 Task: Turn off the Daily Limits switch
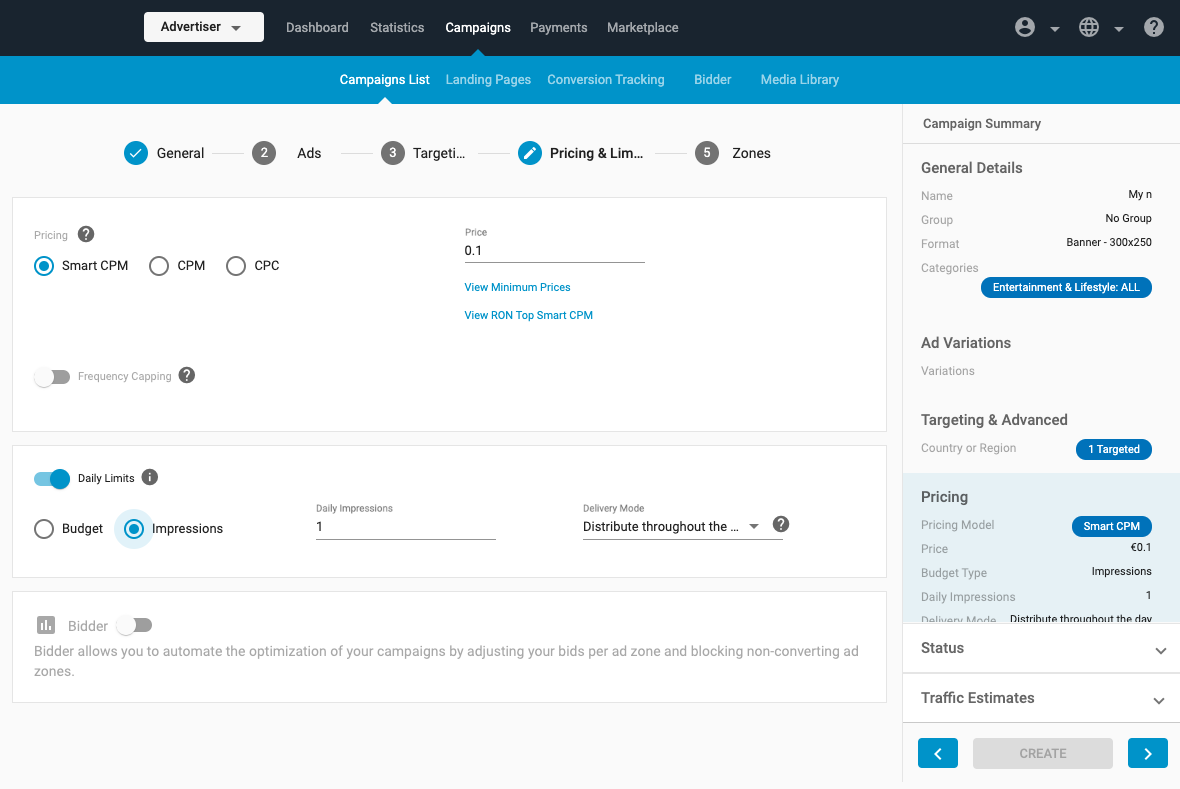coord(52,478)
